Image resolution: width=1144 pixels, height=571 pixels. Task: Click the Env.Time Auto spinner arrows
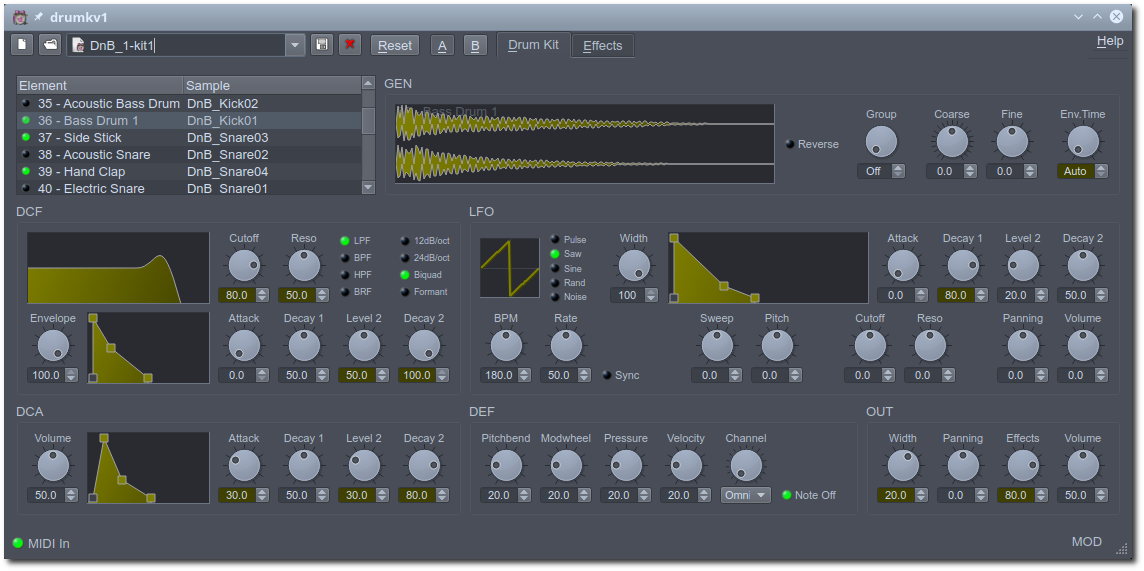coord(1101,171)
